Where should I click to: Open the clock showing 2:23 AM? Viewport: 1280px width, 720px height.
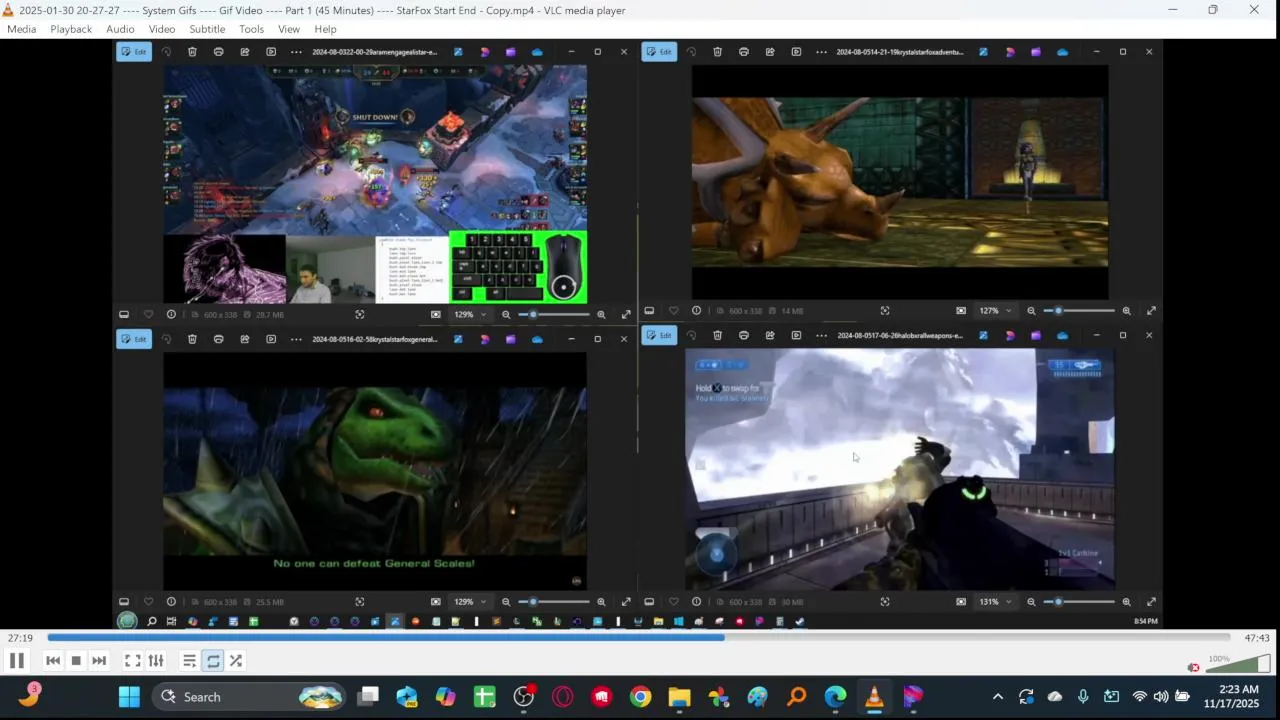click(1231, 697)
